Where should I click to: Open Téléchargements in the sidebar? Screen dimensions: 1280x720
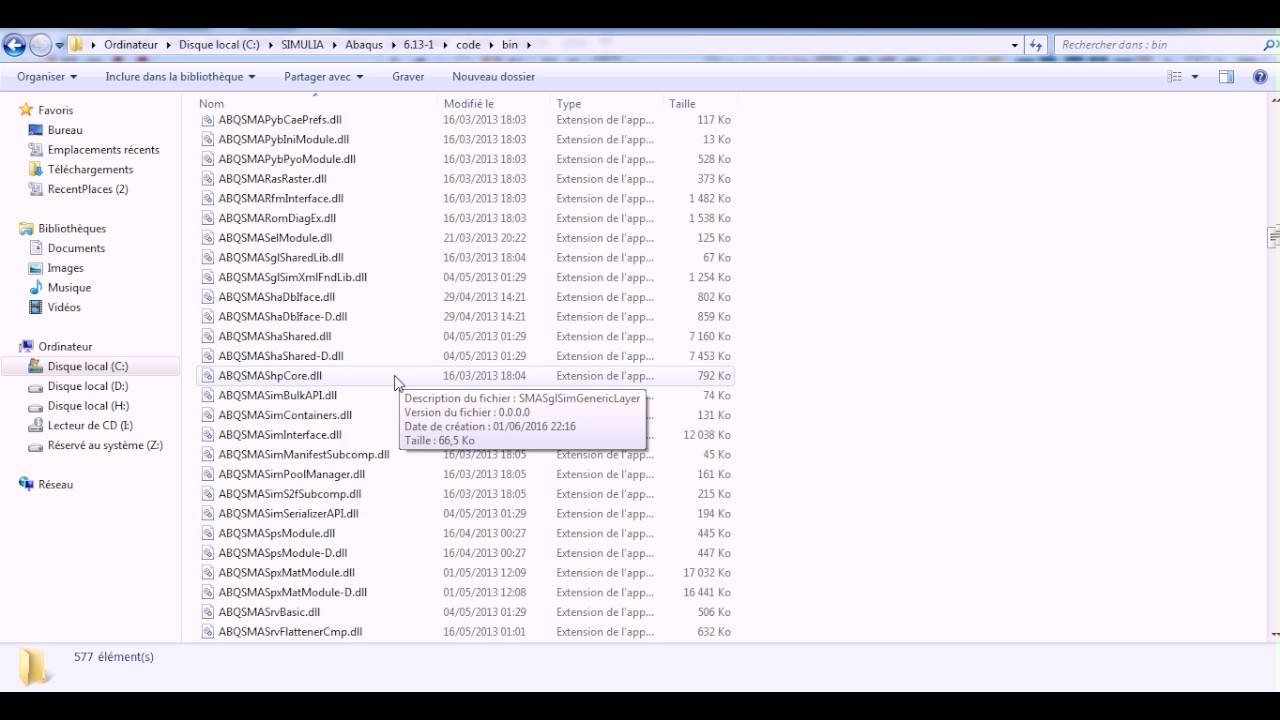click(90, 170)
